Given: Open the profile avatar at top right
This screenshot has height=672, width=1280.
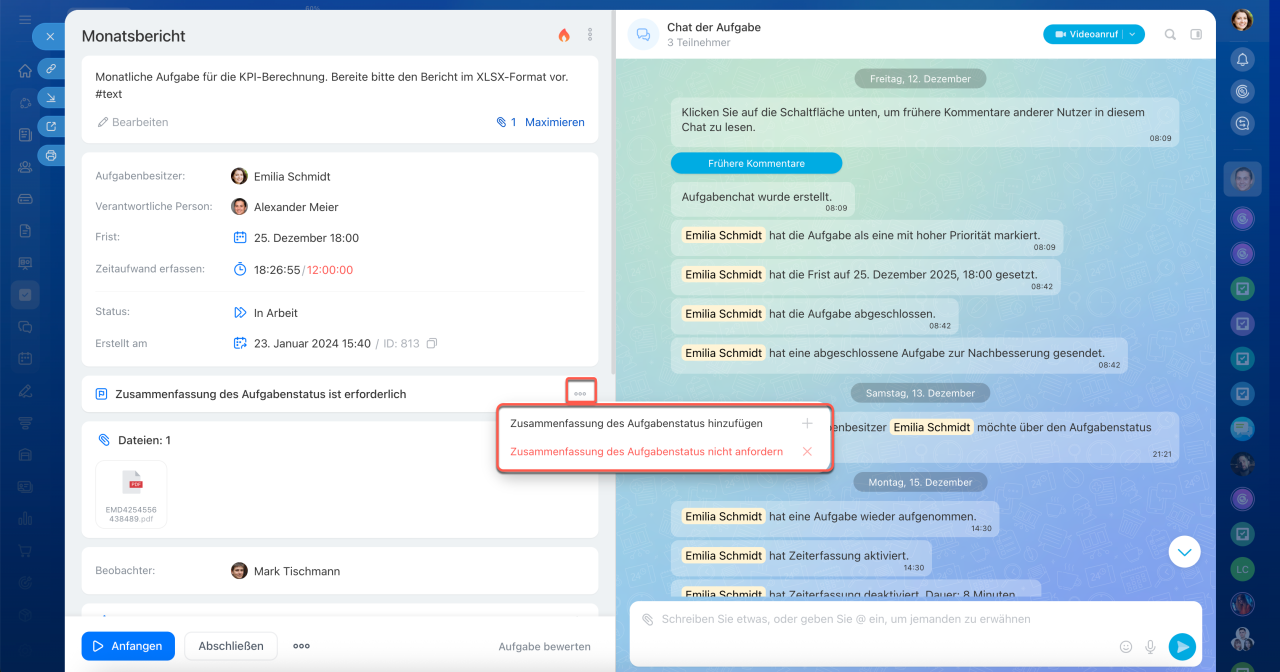Looking at the screenshot, I should pos(1242,20).
